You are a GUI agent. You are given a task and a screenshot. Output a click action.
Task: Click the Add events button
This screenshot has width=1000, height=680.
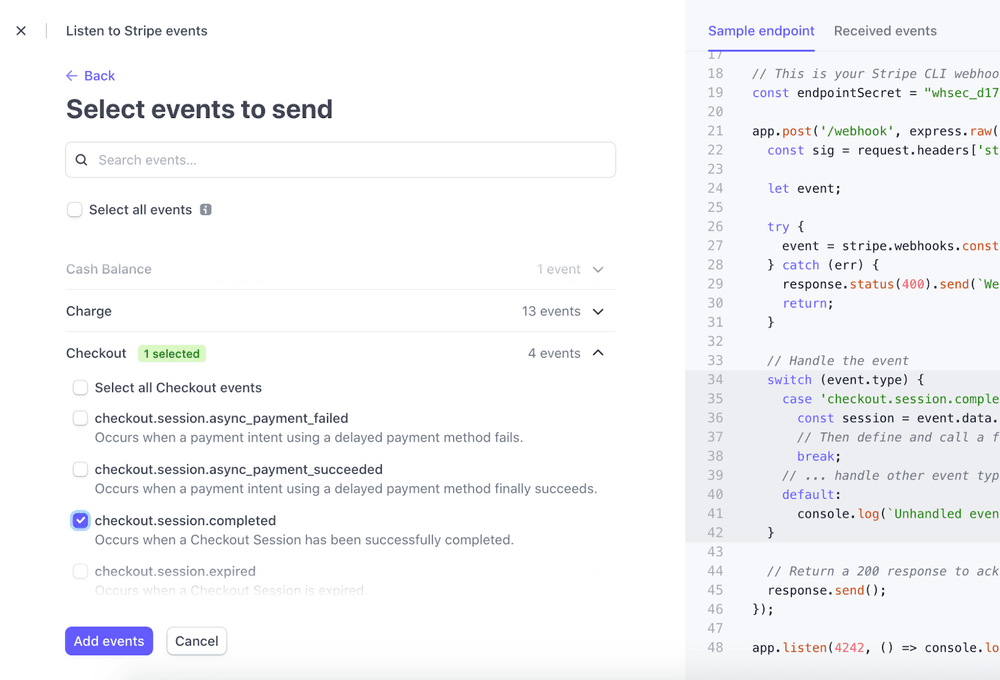point(109,641)
